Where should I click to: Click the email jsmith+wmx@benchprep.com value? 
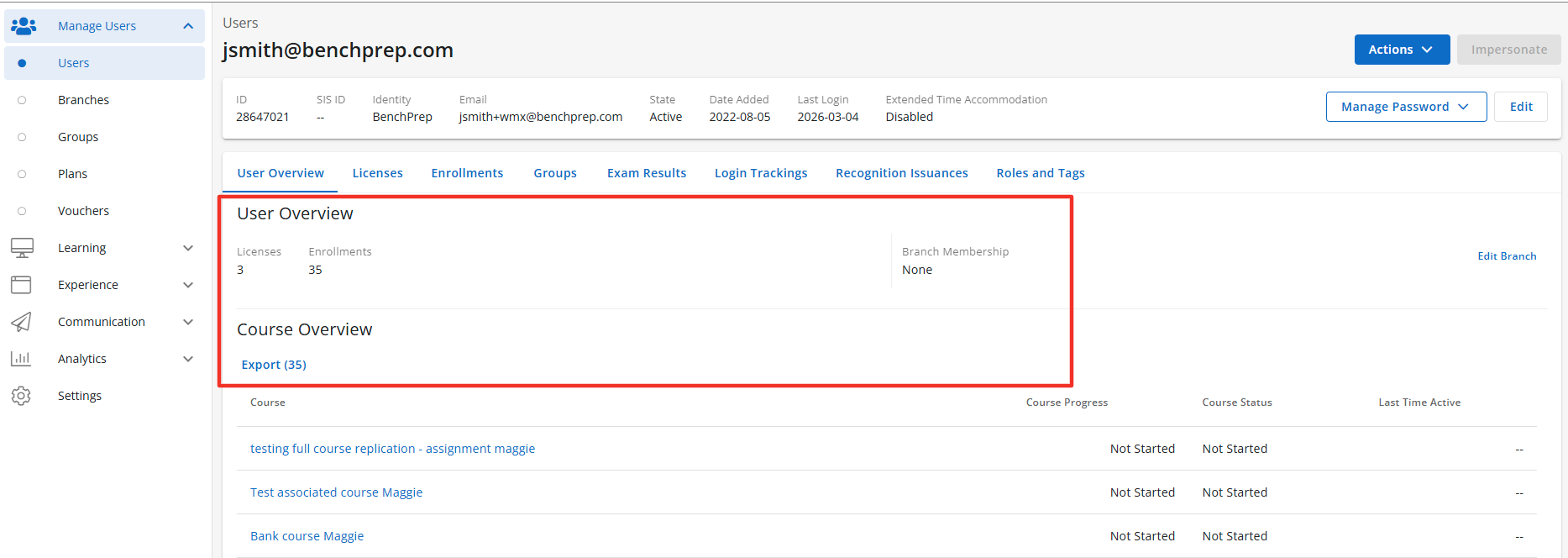[x=541, y=117]
